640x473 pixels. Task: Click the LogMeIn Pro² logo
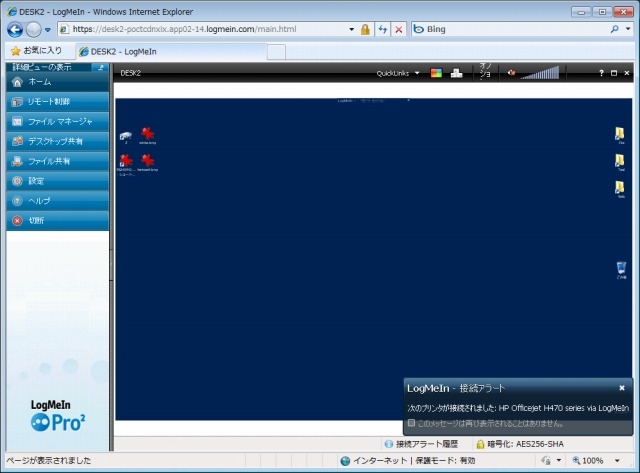(x=58, y=416)
